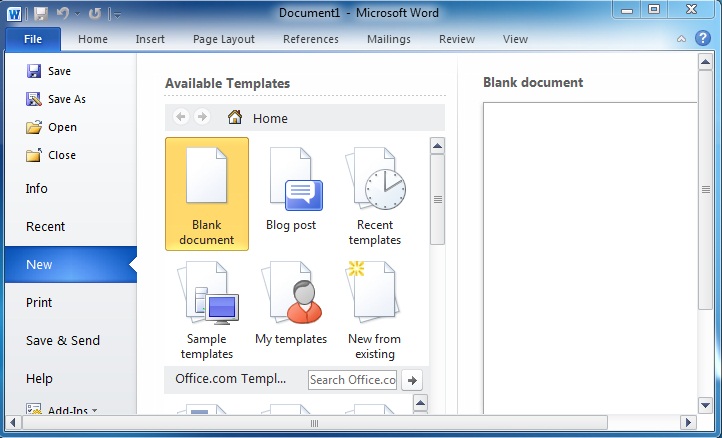Choose New from existing
The height and width of the screenshot is (438, 722).
coord(375,309)
